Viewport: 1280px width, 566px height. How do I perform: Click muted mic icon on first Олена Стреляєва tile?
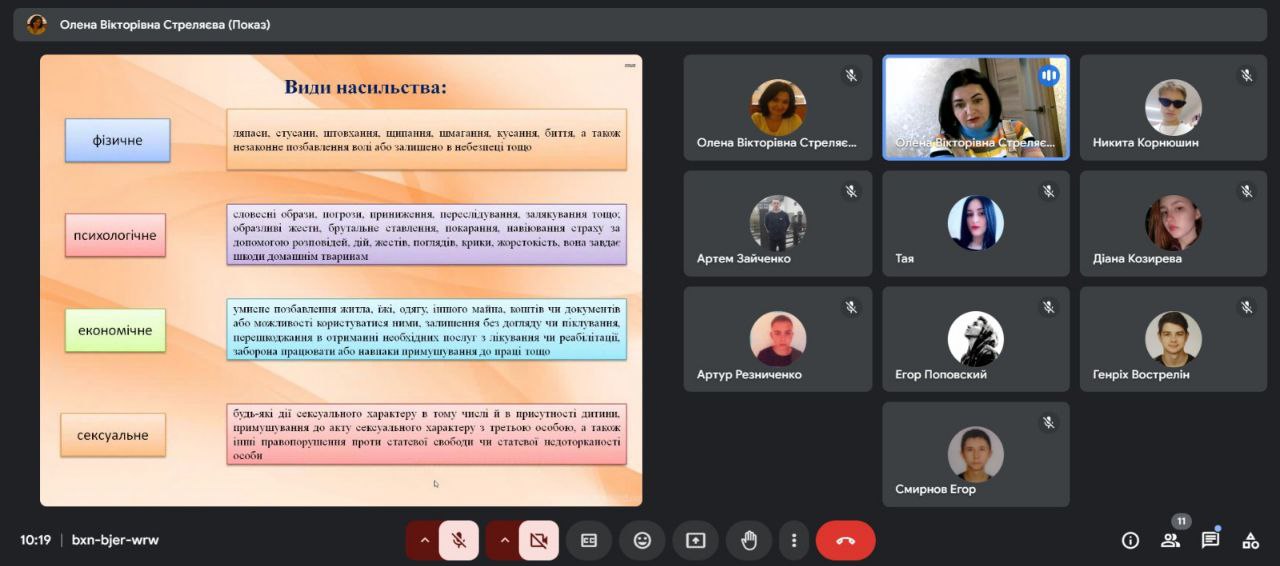(850, 75)
